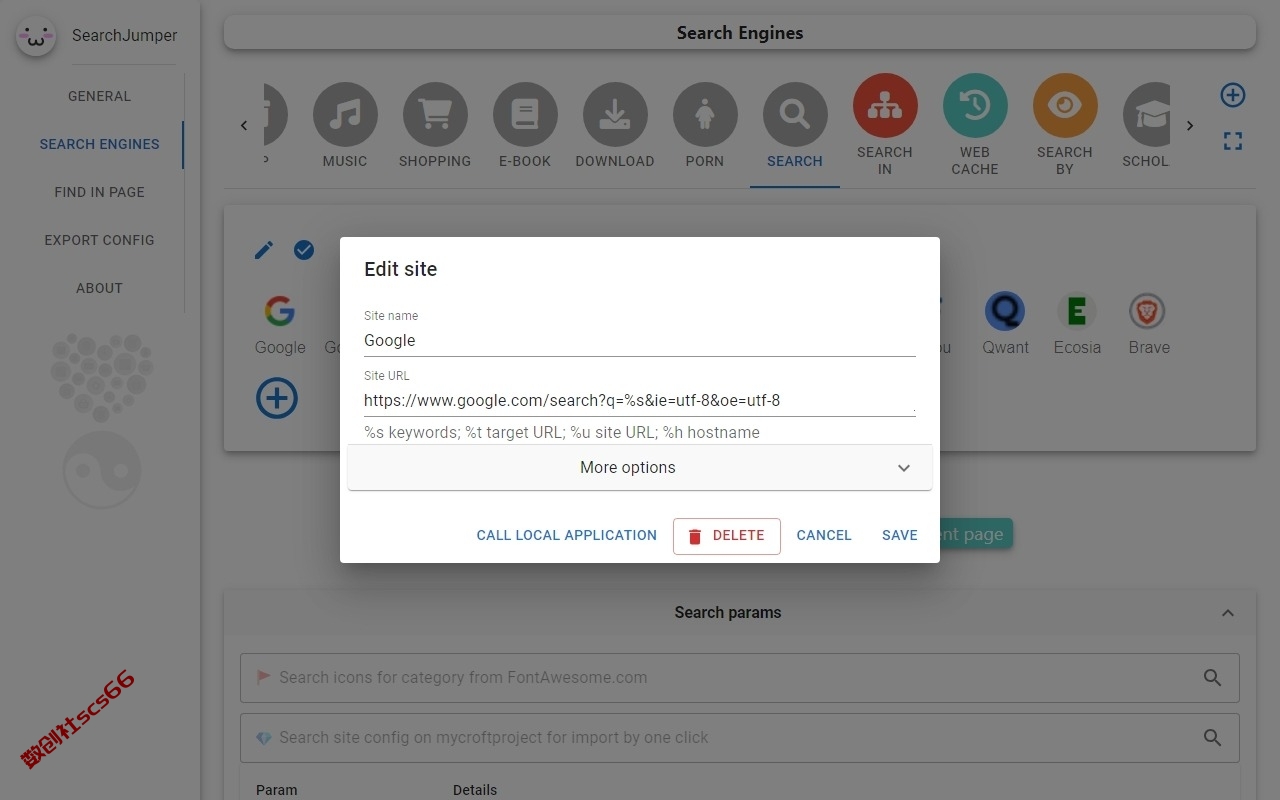1280x800 pixels.
Task: Click Call Local Application button
Action: [567, 536]
